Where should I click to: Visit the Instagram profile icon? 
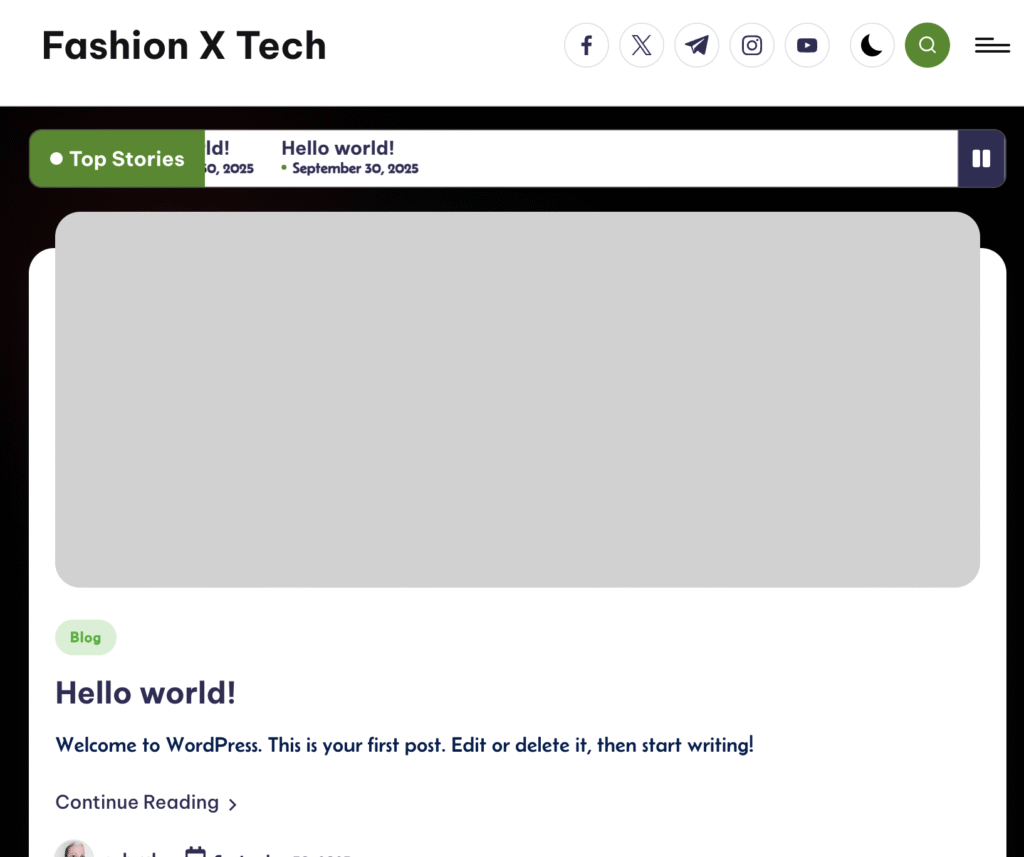point(752,45)
